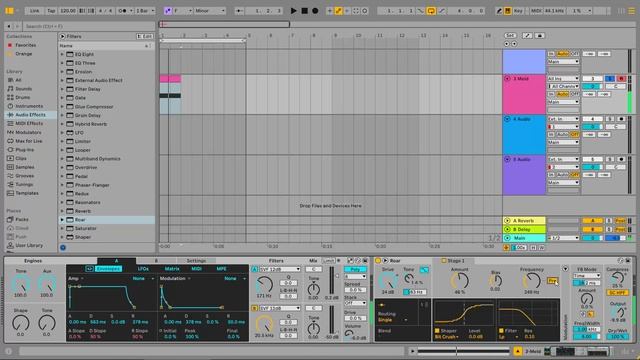
Task: Toggle the metronome icon
Action: click(123, 11)
